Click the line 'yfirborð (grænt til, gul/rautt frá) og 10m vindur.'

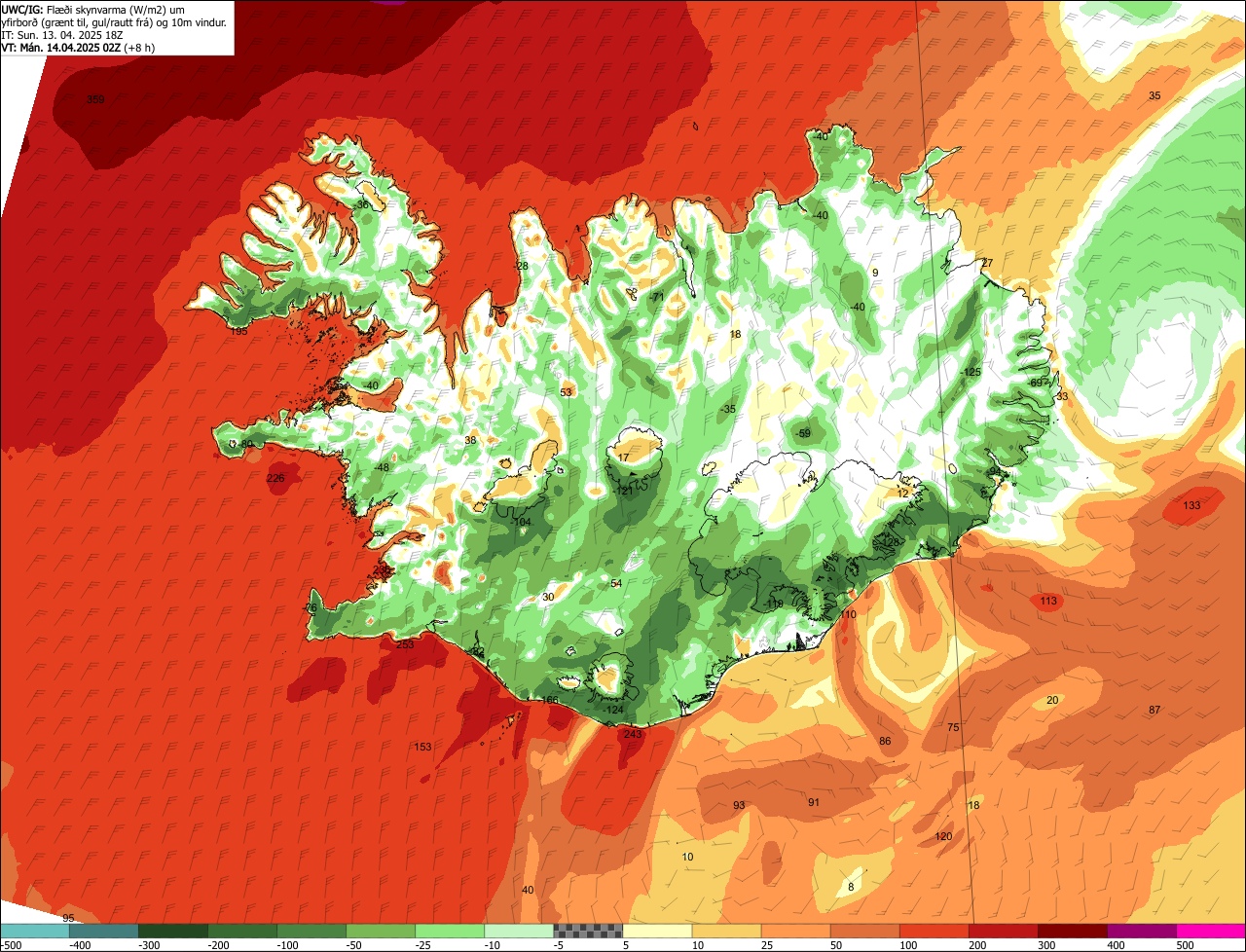click(x=116, y=21)
